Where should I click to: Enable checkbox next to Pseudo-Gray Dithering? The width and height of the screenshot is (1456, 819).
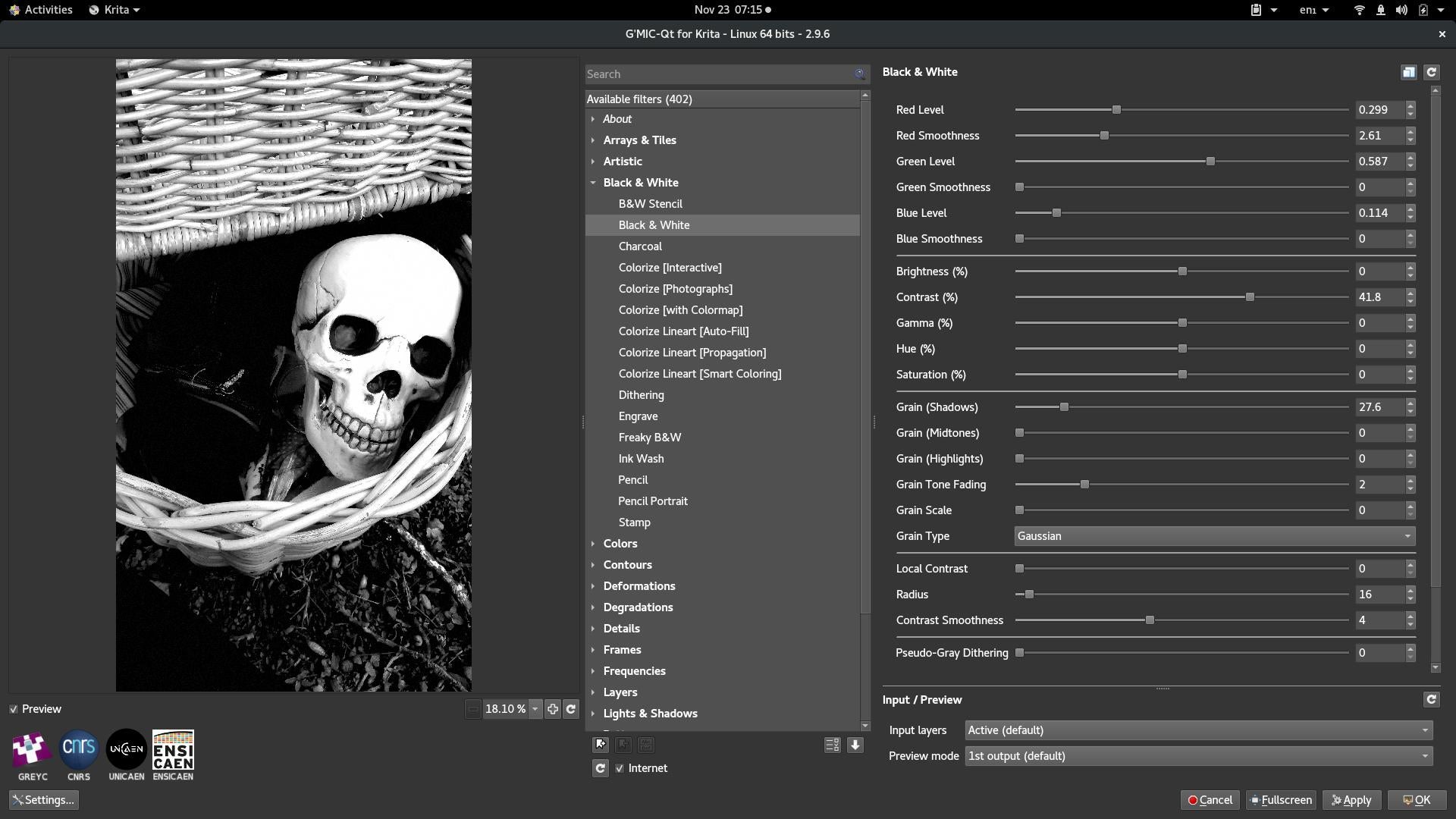click(1019, 652)
